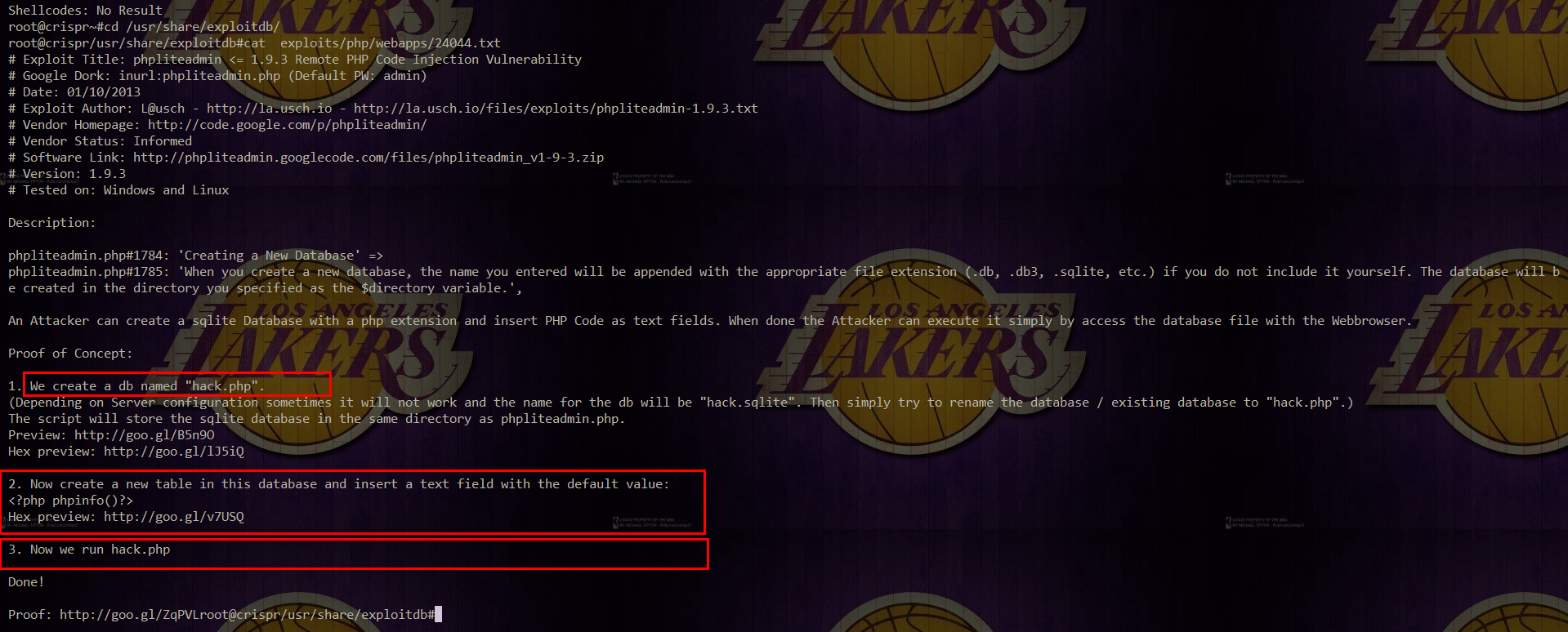Click the '3. Now we run hack.php' line
This screenshot has width=1568, height=632.
click(x=89, y=550)
